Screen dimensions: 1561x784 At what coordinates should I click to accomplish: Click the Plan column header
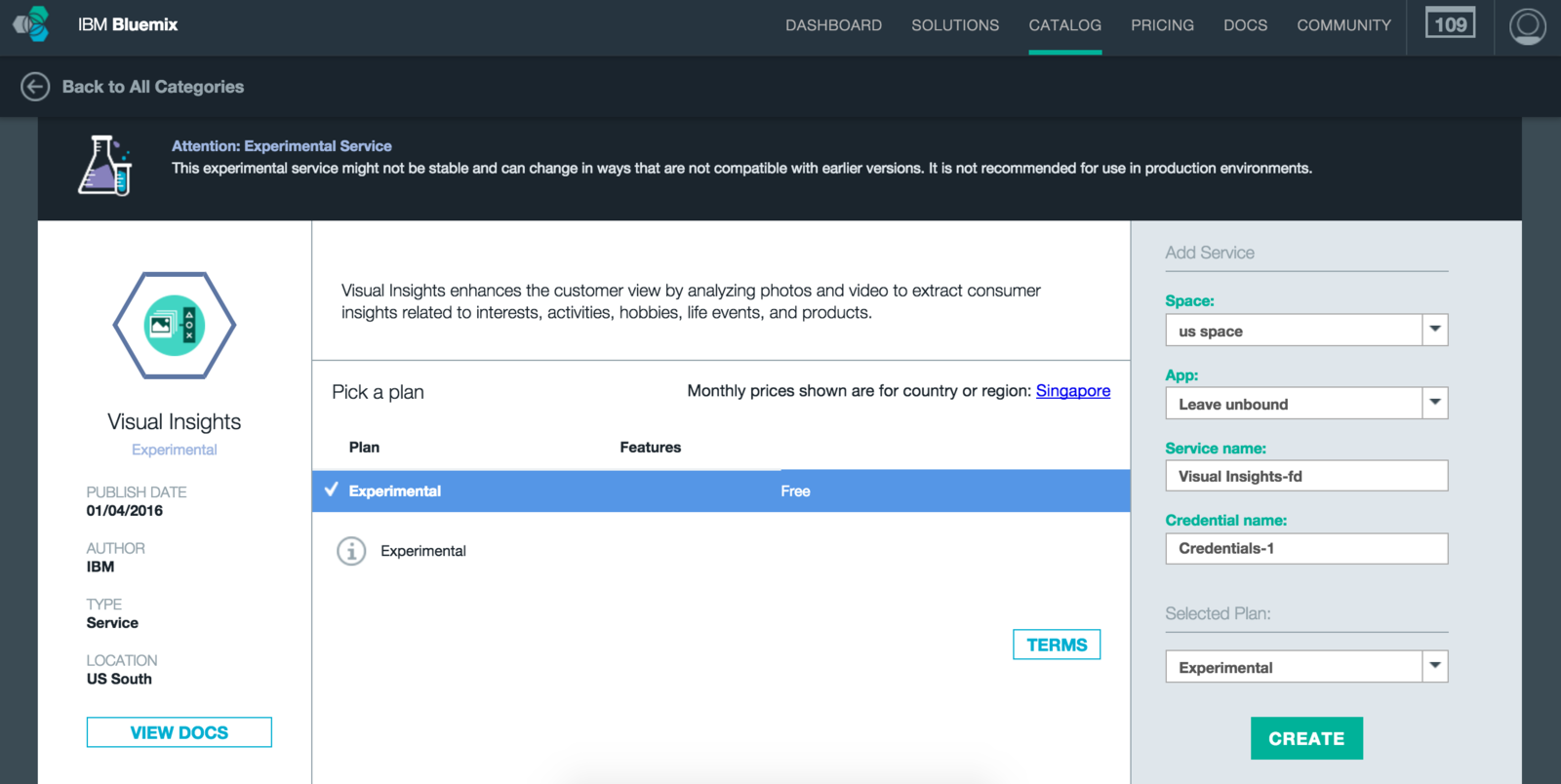coord(364,447)
